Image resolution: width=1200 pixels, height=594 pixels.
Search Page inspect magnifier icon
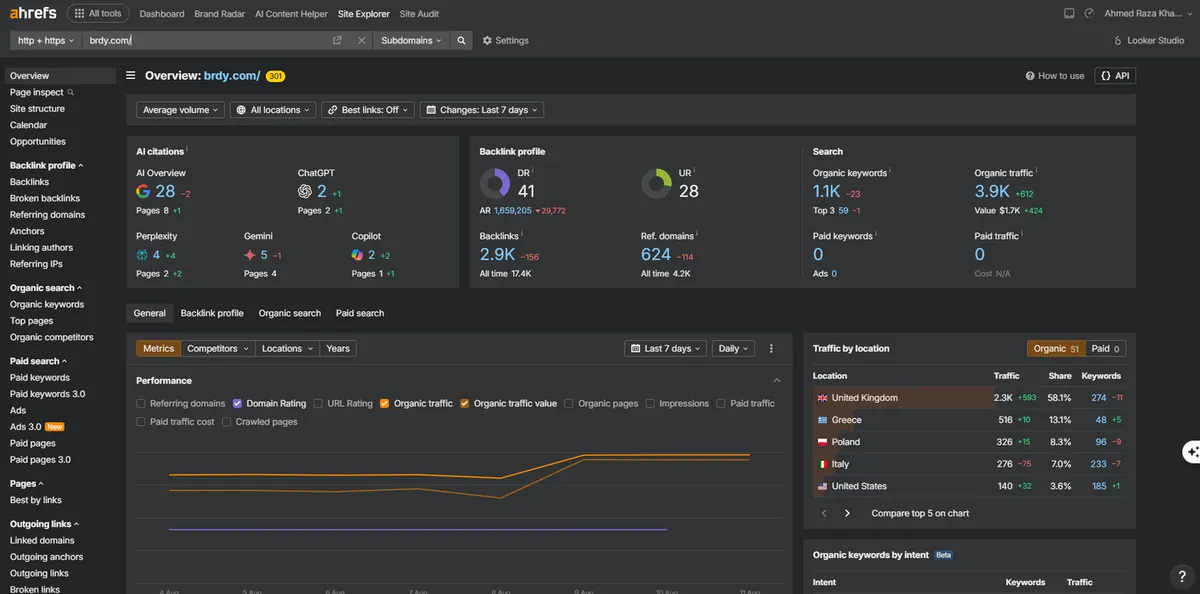click(x=71, y=92)
